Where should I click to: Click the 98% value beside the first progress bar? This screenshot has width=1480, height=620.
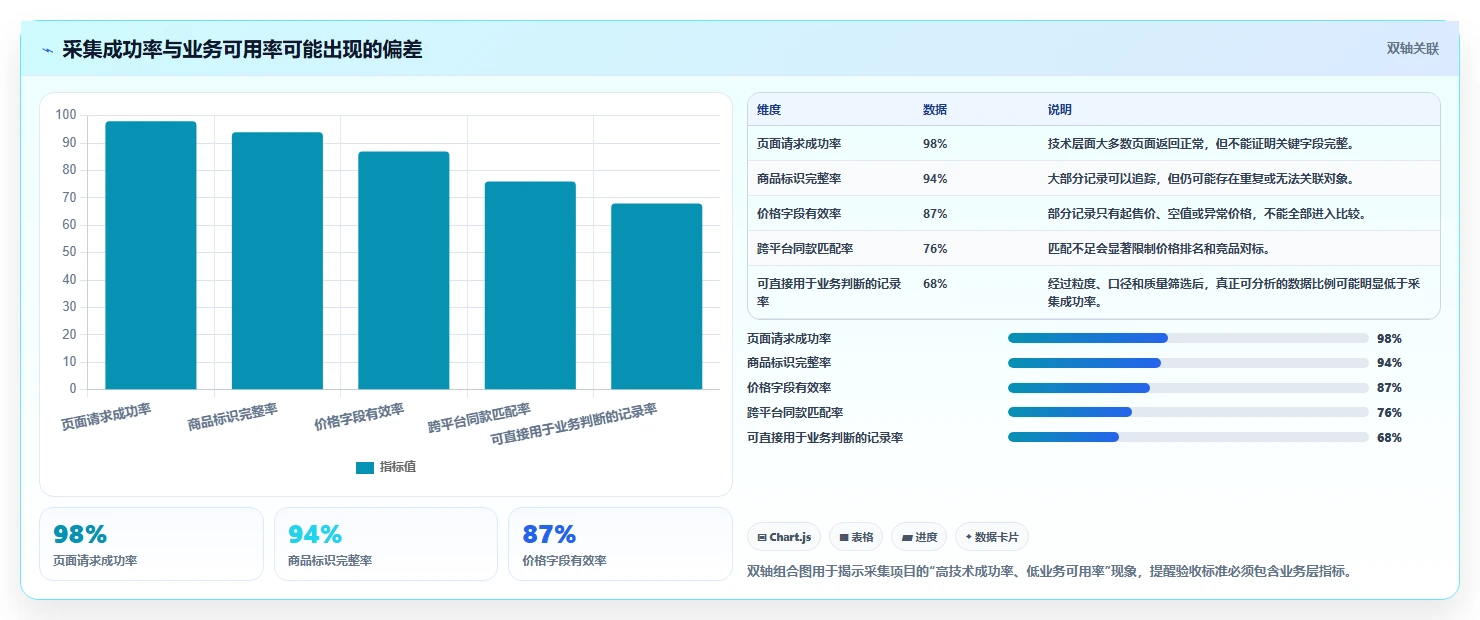(x=1389, y=339)
